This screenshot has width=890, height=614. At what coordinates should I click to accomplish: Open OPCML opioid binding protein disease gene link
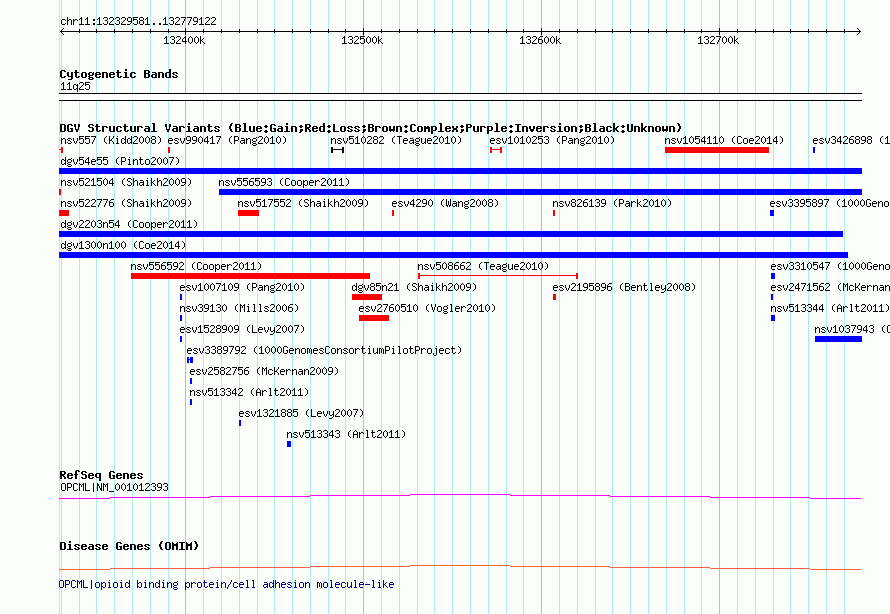click(x=226, y=584)
